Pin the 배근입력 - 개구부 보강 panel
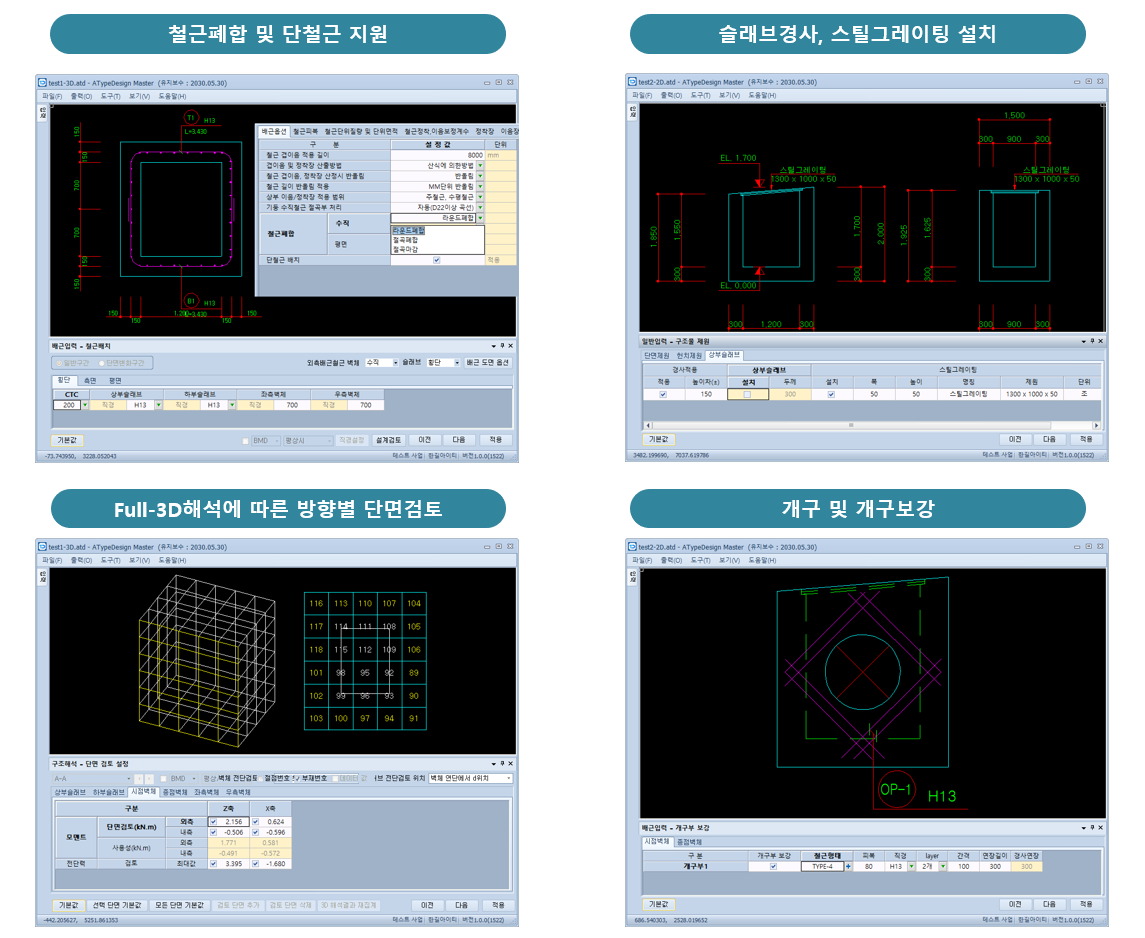The height and width of the screenshot is (938, 1145). 1092,828
